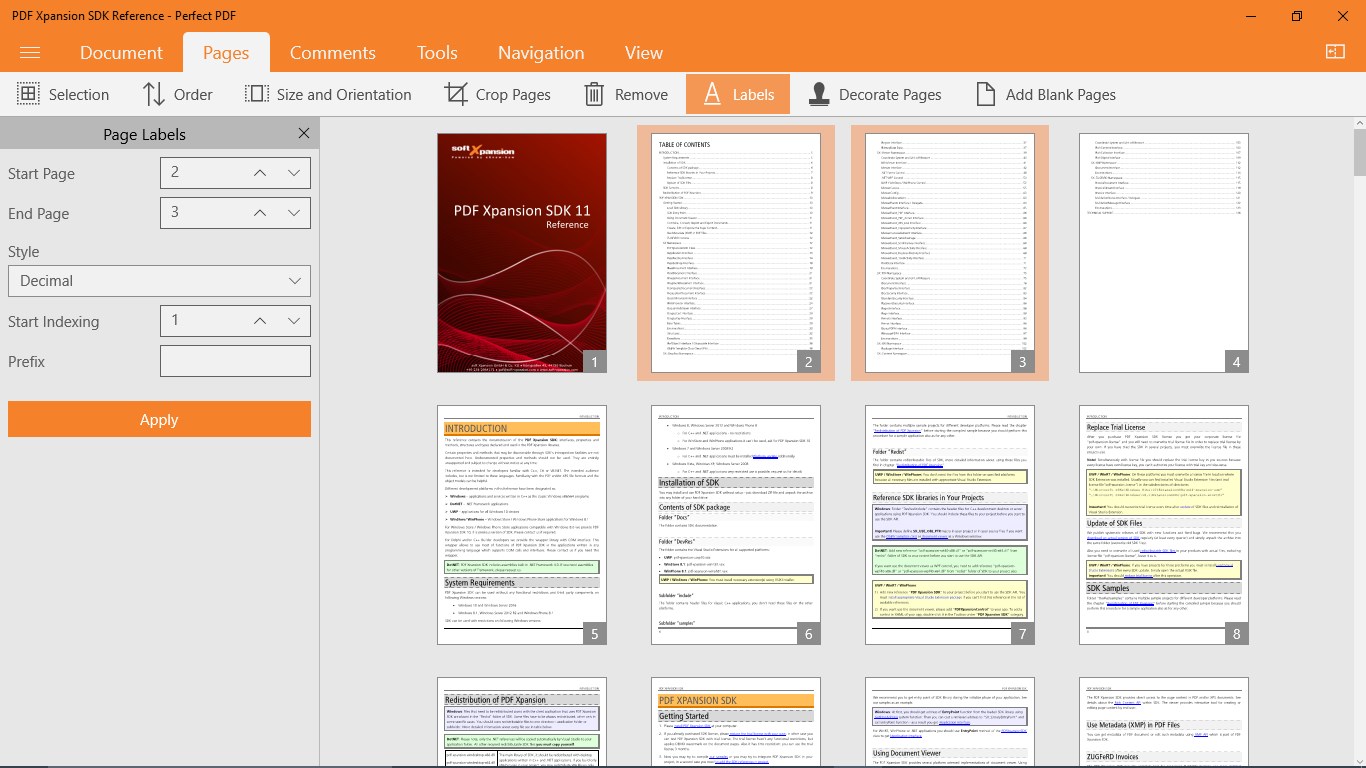Click the panel layout icon at top right
1366x768 pixels.
[1335, 52]
